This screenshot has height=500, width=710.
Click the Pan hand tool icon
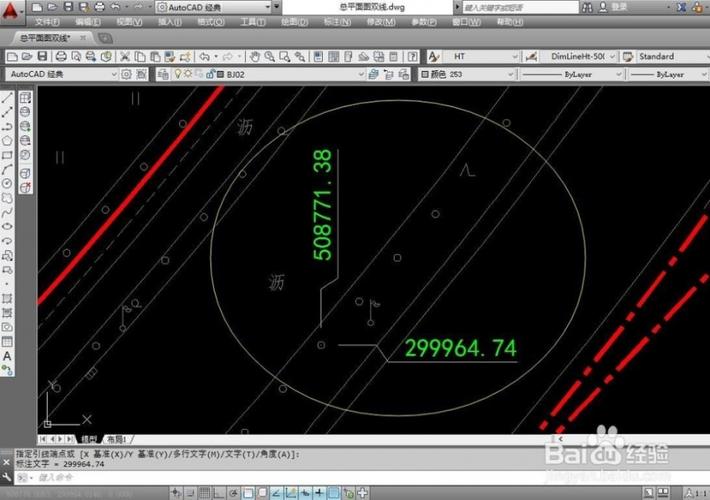255,57
